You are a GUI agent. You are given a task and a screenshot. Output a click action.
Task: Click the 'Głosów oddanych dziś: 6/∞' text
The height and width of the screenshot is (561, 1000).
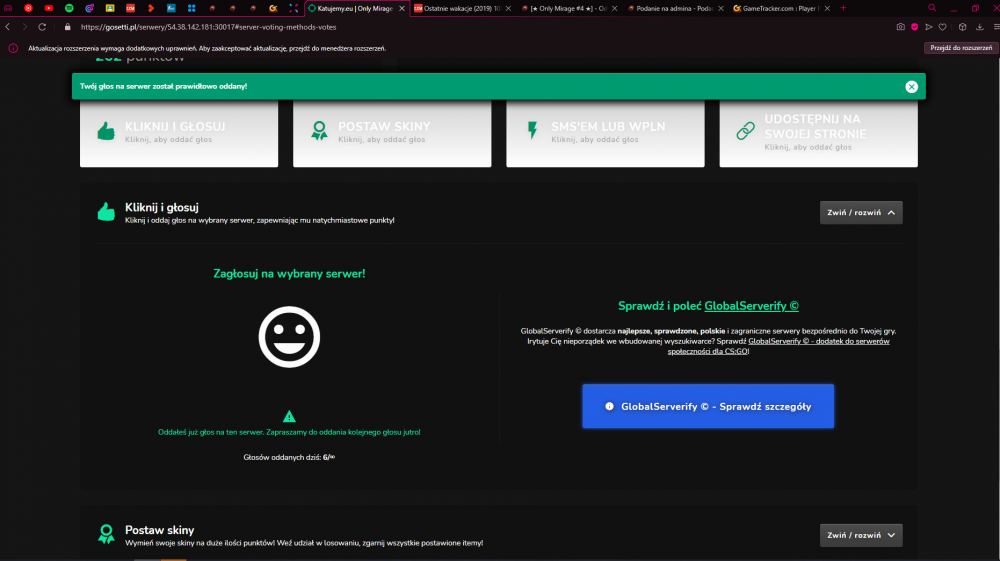(289, 457)
